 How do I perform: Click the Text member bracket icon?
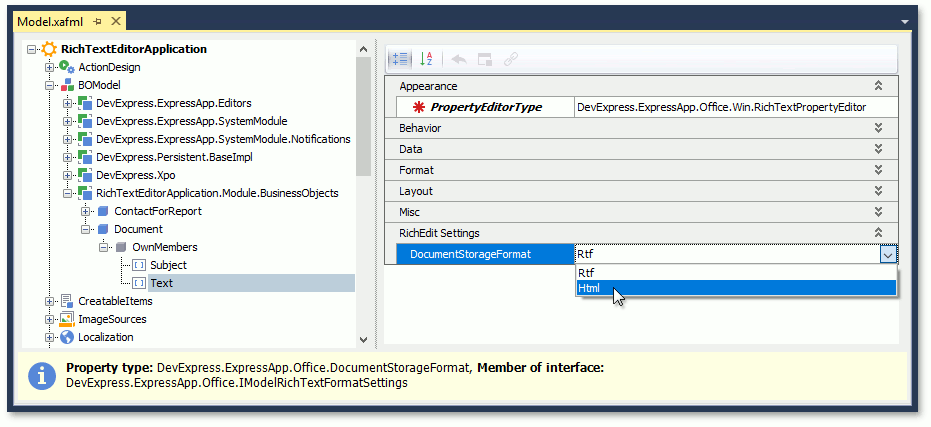(x=139, y=283)
